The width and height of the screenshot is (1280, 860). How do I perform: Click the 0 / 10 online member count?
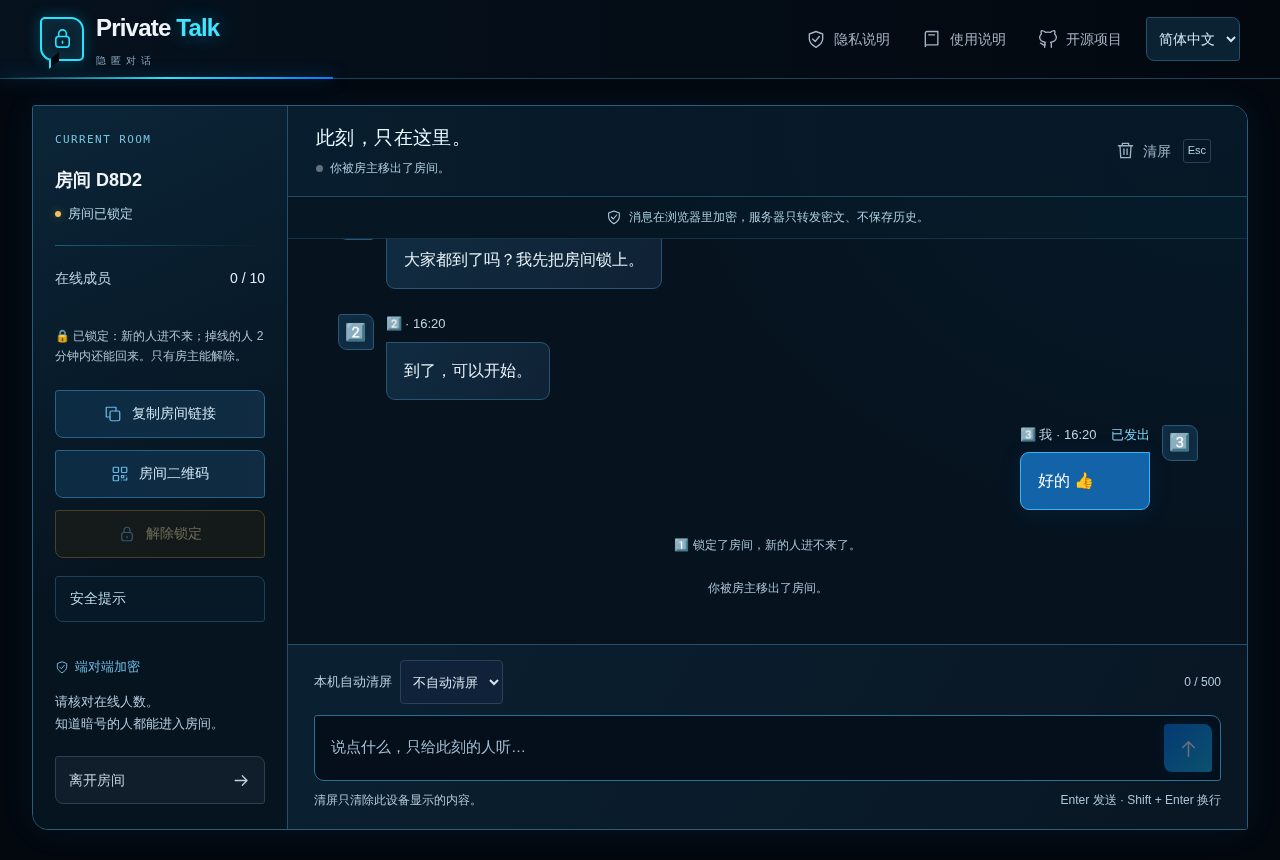[x=247, y=278]
